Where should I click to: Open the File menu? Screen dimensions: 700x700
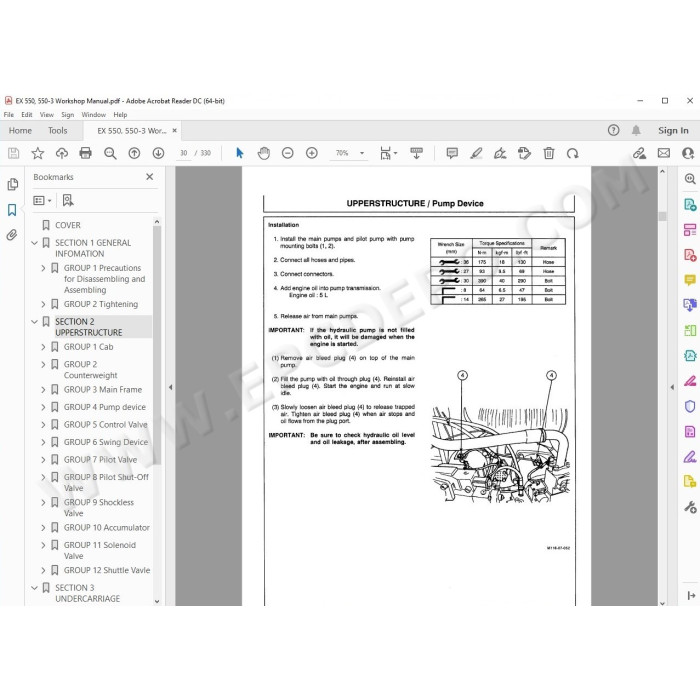tap(8, 115)
